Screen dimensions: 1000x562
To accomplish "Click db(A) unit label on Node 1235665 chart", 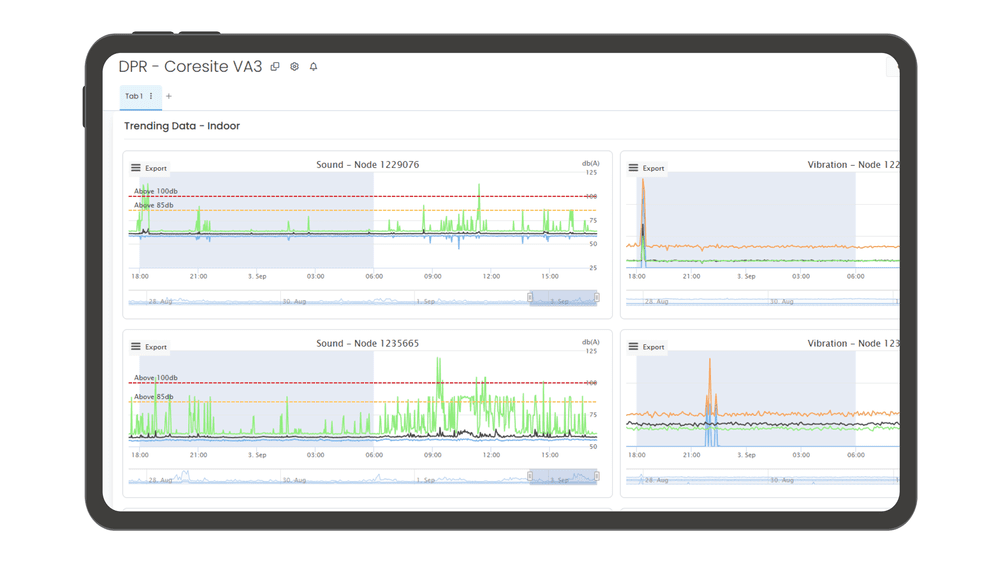I will click(x=591, y=342).
